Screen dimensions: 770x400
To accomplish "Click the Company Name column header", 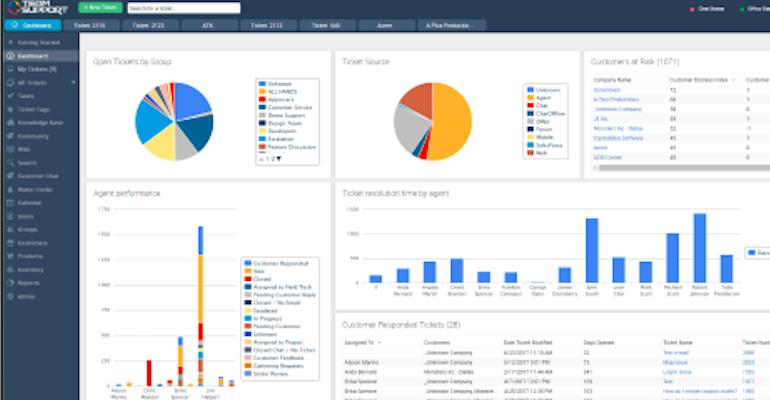I will click(612, 80).
